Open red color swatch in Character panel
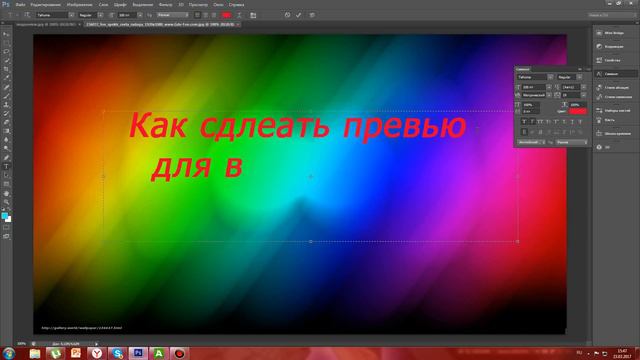This screenshot has width=640, height=360. 578,111
